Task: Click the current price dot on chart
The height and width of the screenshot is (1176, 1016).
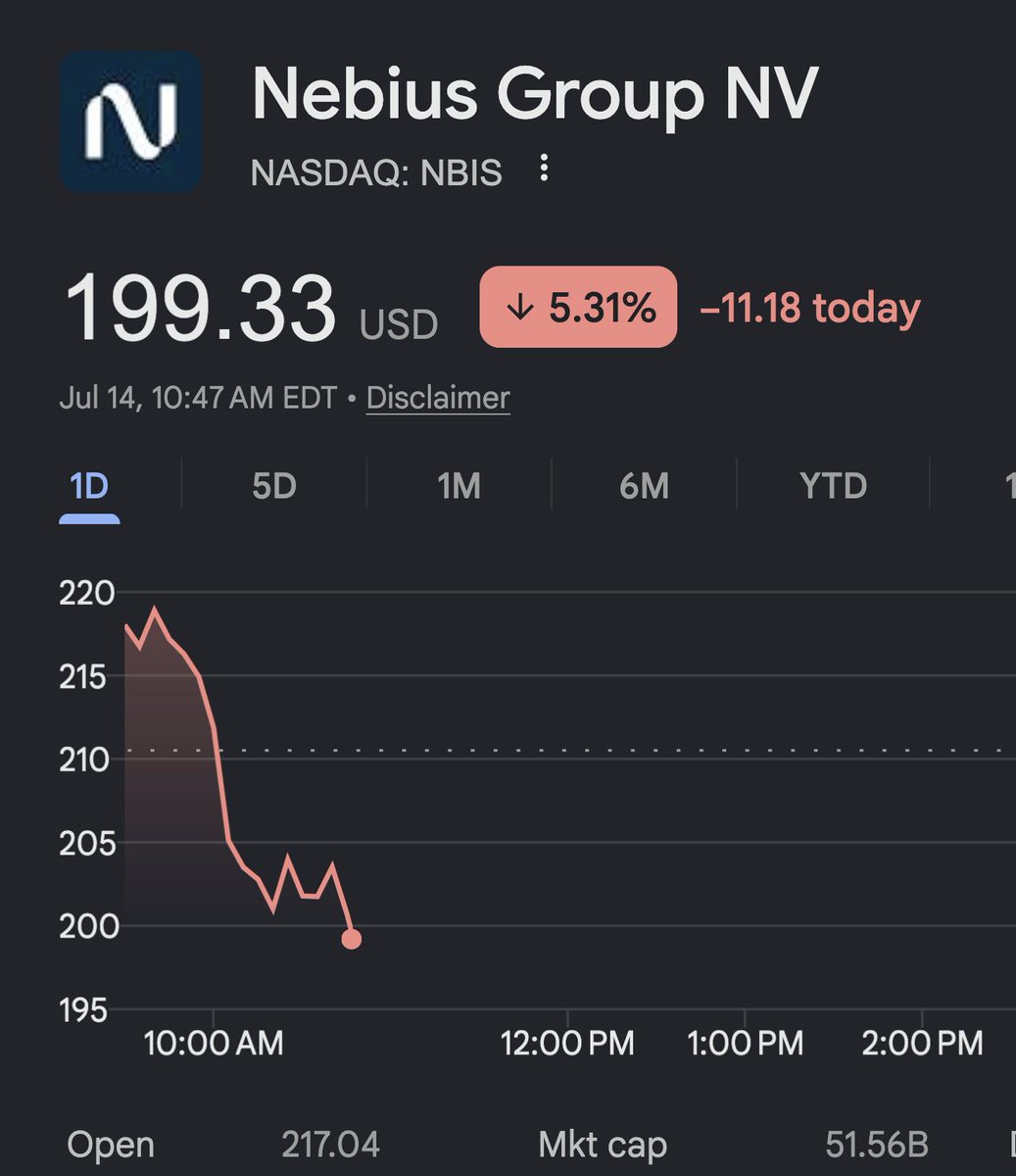Action: click(x=351, y=939)
